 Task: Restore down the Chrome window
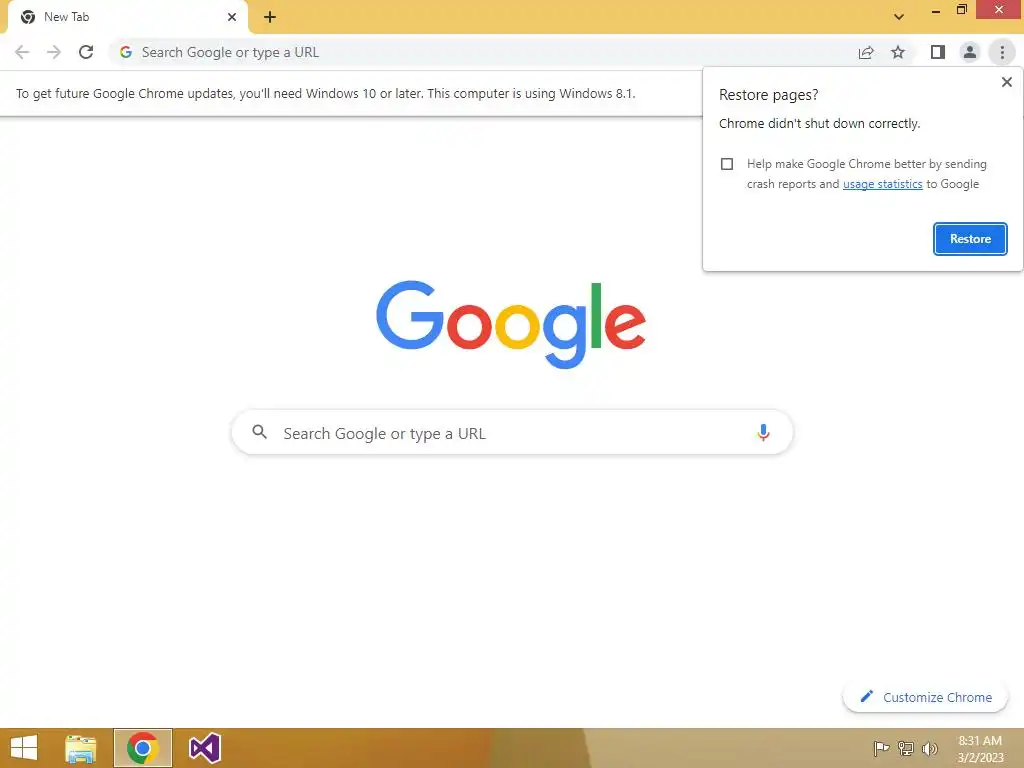[x=961, y=10]
